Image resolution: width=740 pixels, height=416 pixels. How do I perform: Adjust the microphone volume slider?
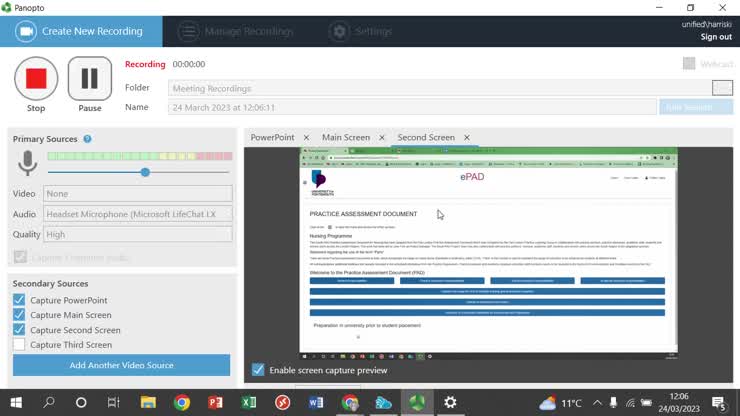pyautogui.click(x=145, y=172)
